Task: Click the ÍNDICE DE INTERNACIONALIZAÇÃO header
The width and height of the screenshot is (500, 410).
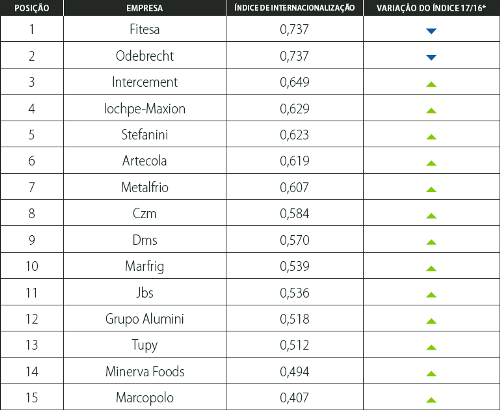Action: (x=295, y=8)
